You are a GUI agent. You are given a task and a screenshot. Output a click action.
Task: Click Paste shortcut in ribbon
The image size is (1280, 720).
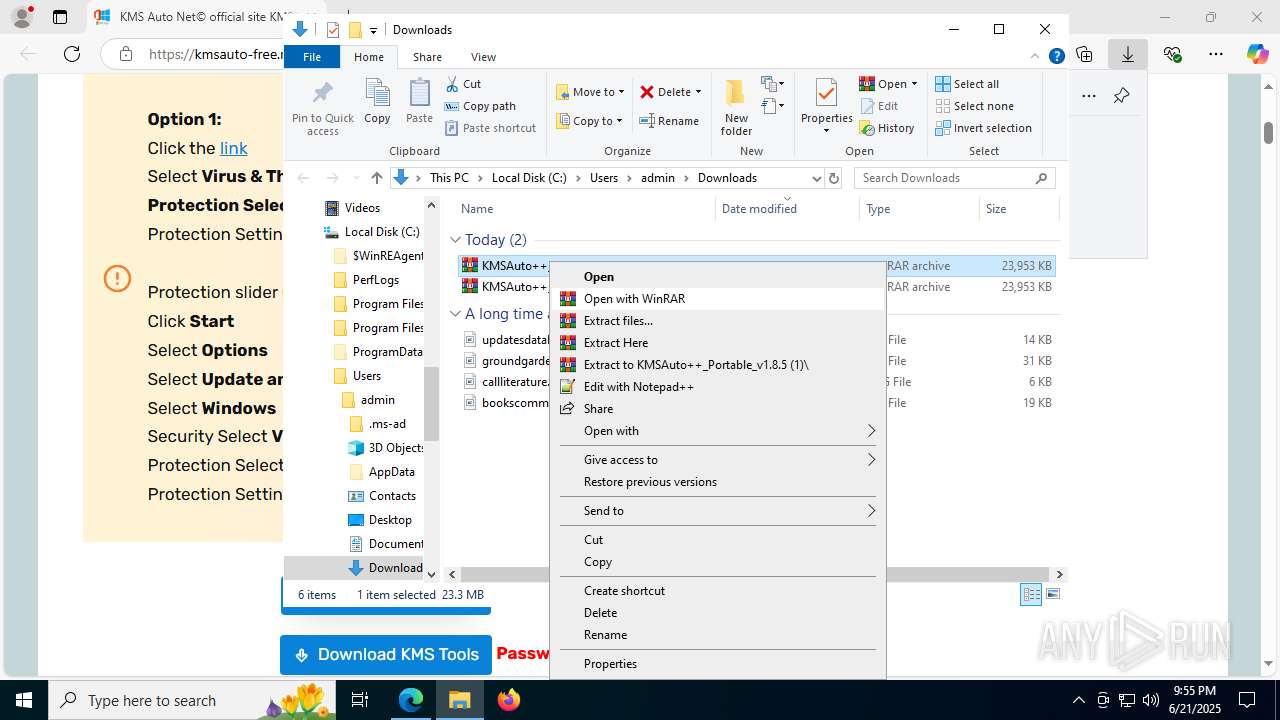coord(490,128)
